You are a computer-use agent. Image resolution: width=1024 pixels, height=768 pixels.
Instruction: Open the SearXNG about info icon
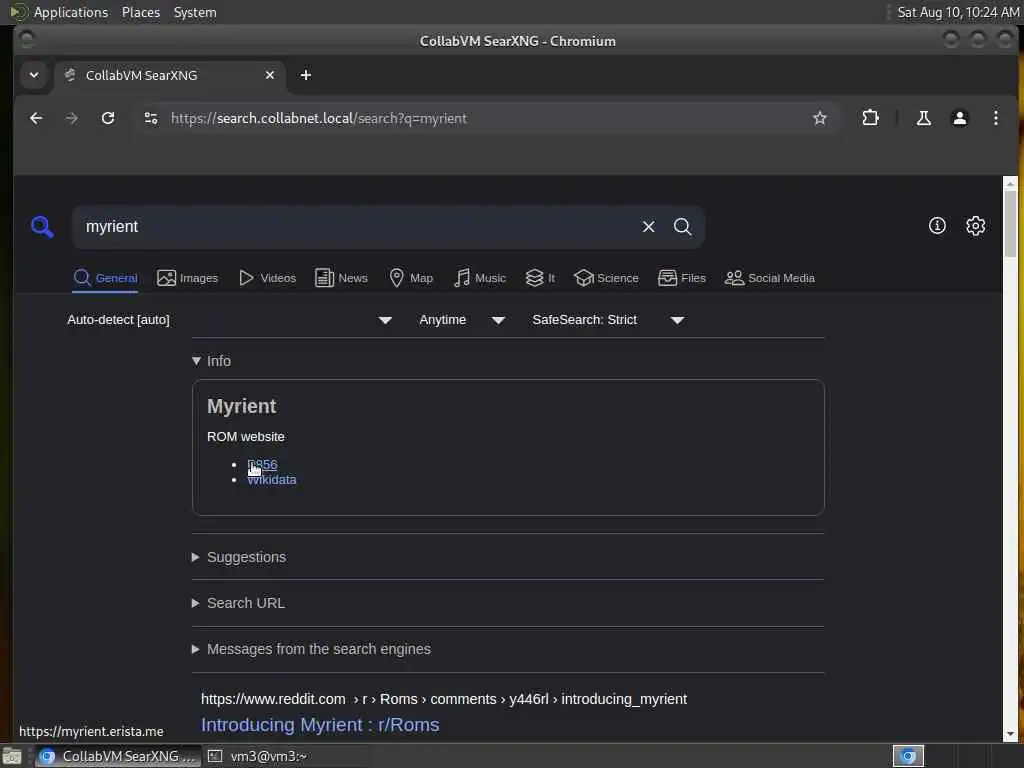937,226
